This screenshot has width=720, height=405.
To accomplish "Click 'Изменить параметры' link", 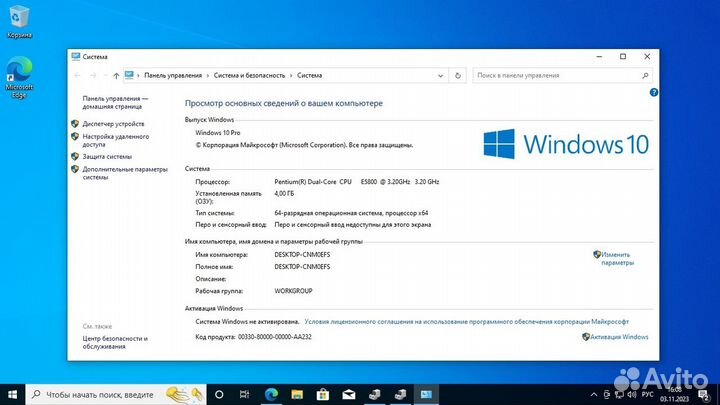I will click(617, 259).
